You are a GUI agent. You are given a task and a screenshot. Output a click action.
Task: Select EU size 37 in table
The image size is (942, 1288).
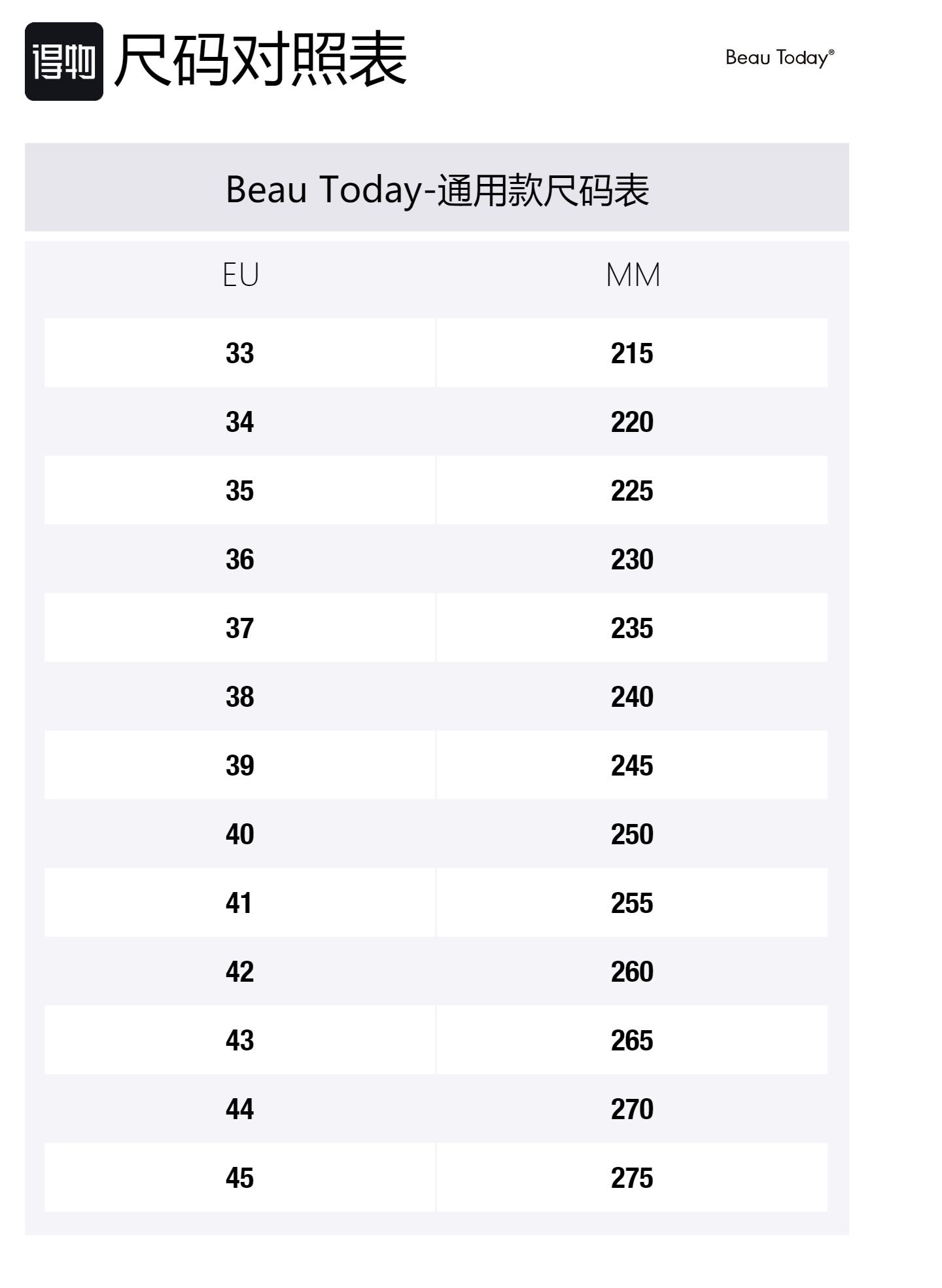click(x=239, y=628)
